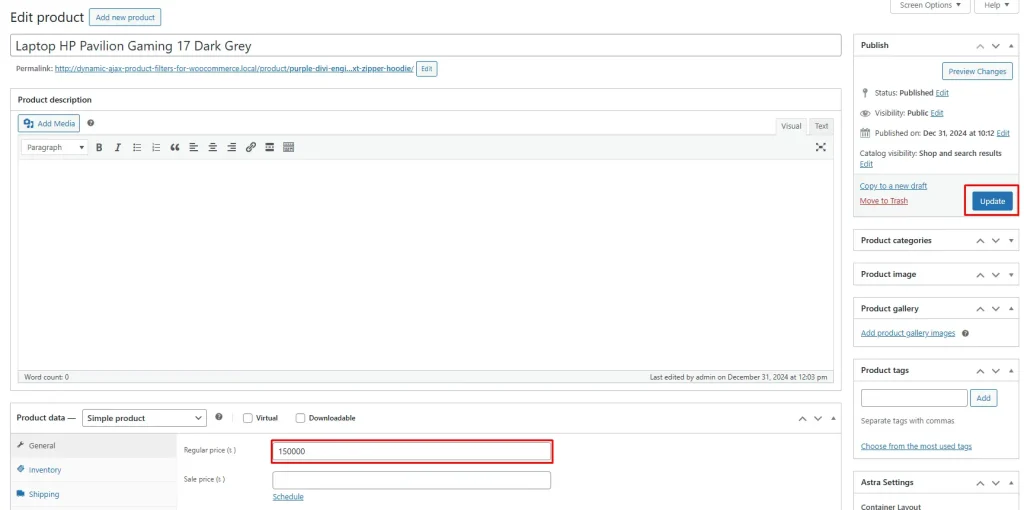1024x510 pixels.
Task: Open the Shipping product data tab
Action: (x=93, y=494)
